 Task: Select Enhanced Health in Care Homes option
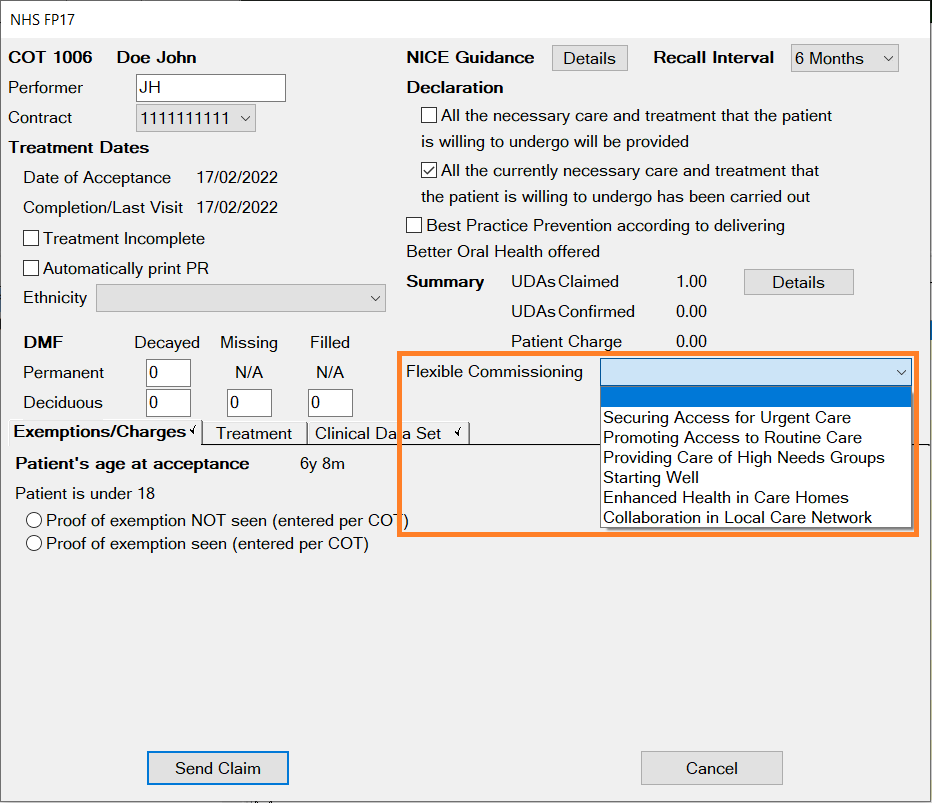pos(725,498)
